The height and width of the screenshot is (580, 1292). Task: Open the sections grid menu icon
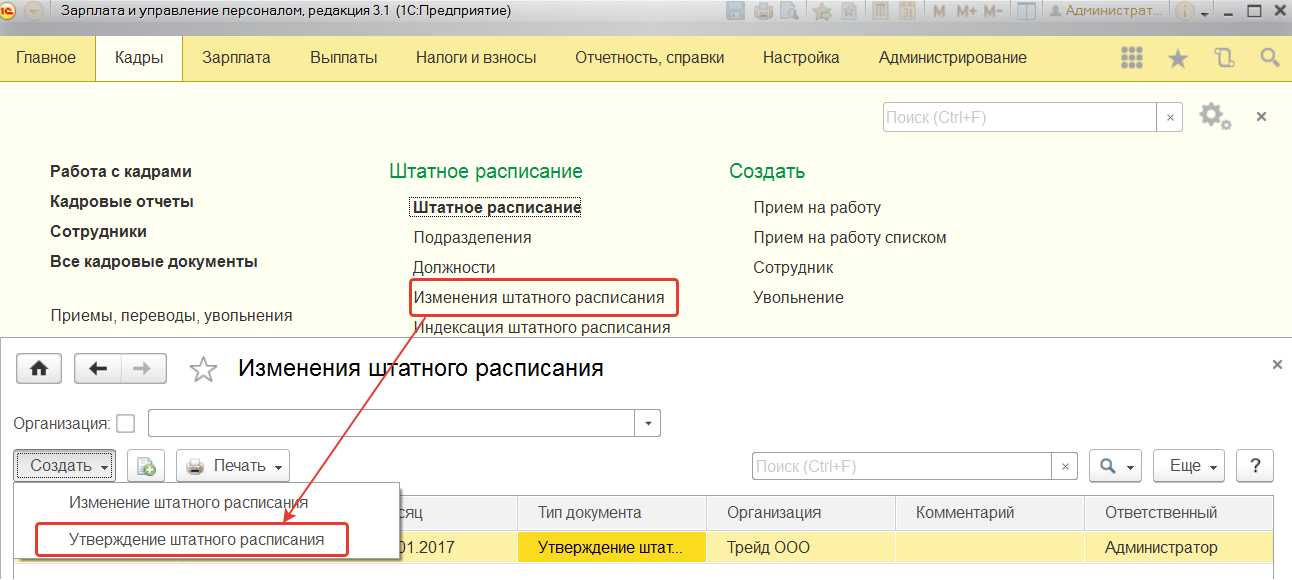pyautogui.click(x=1133, y=58)
